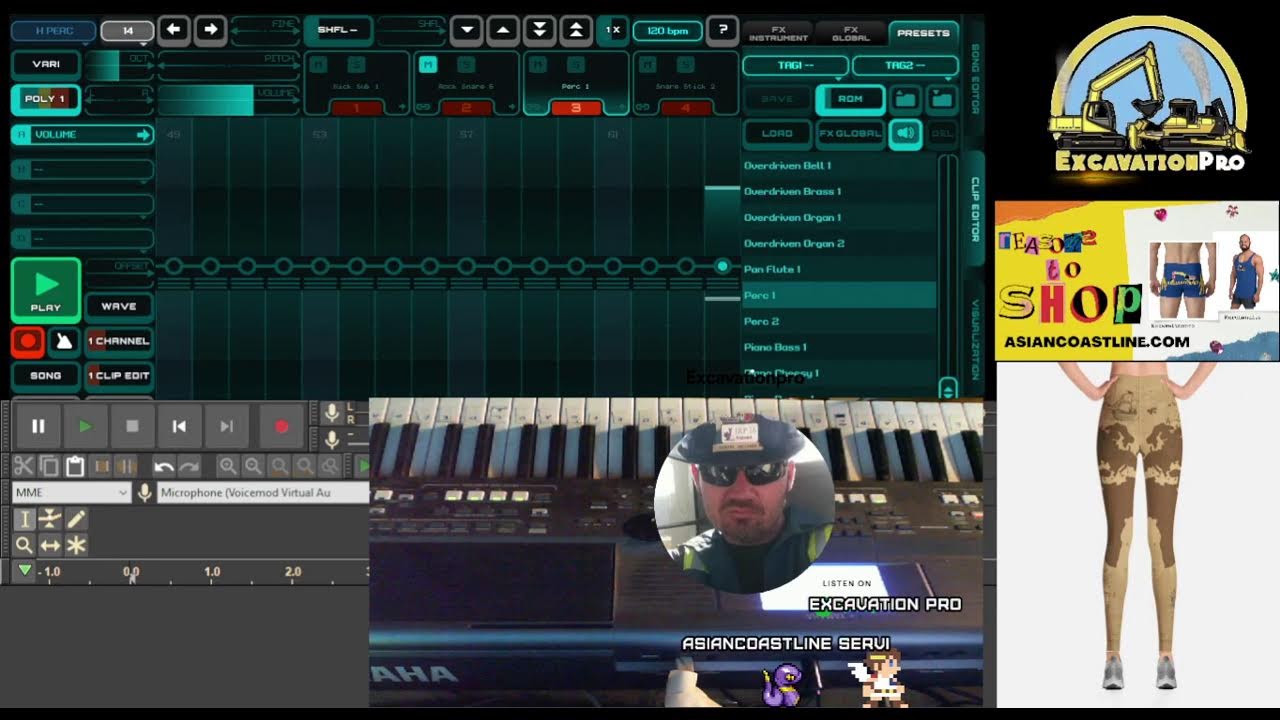Image resolution: width=1280 pixels, height=720 pixels.
Task: Toggle the red record button in synth
Action: click(x=28, y=341)
